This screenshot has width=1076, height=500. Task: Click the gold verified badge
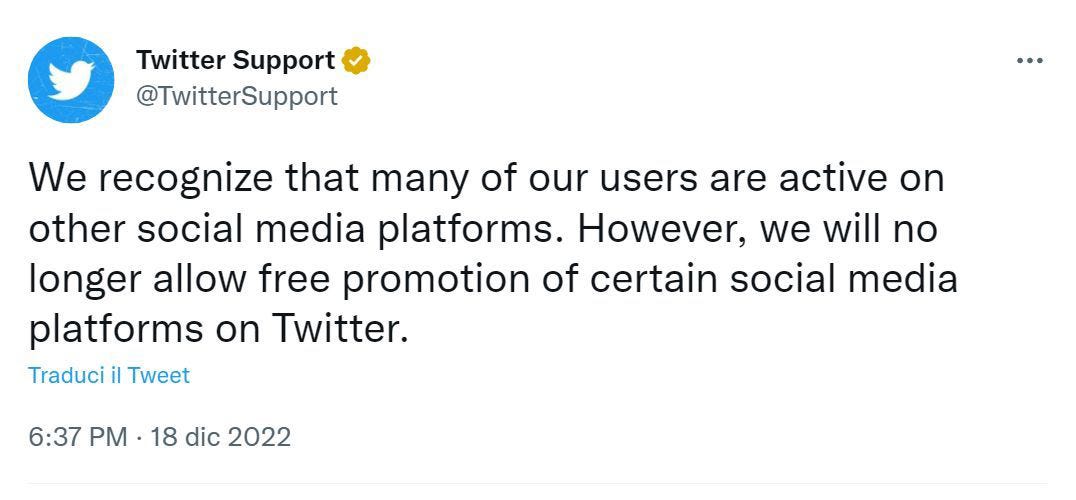[x=356, y=61]
